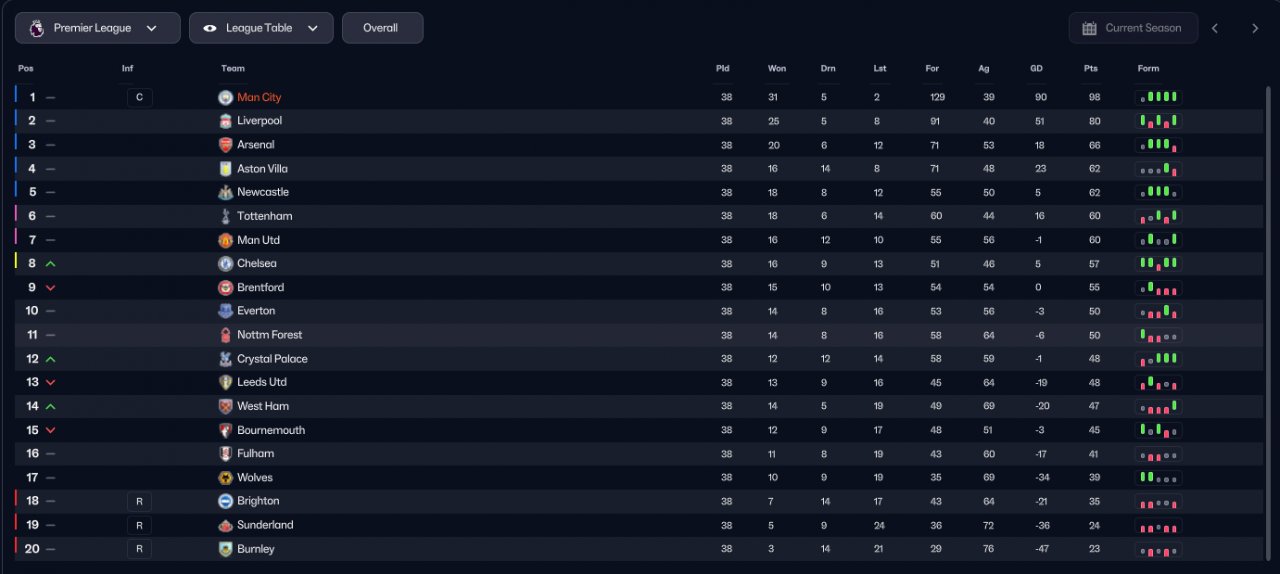1280x574 pixels.
Task: Open the Aston Villa team link
Action: pos(262,169)
